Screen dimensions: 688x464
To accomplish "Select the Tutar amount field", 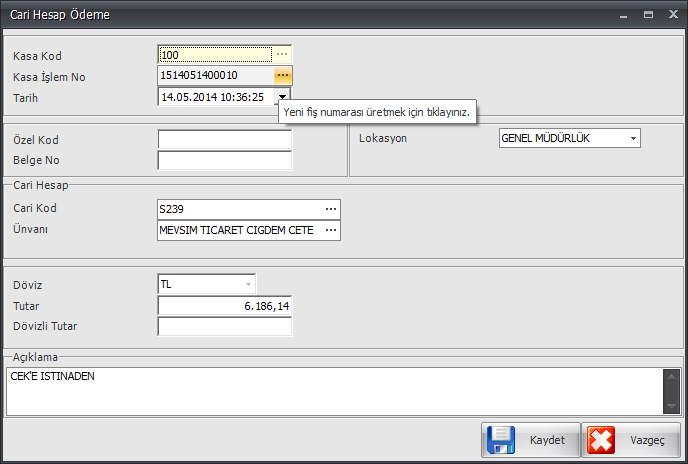I will coord(225,306).
